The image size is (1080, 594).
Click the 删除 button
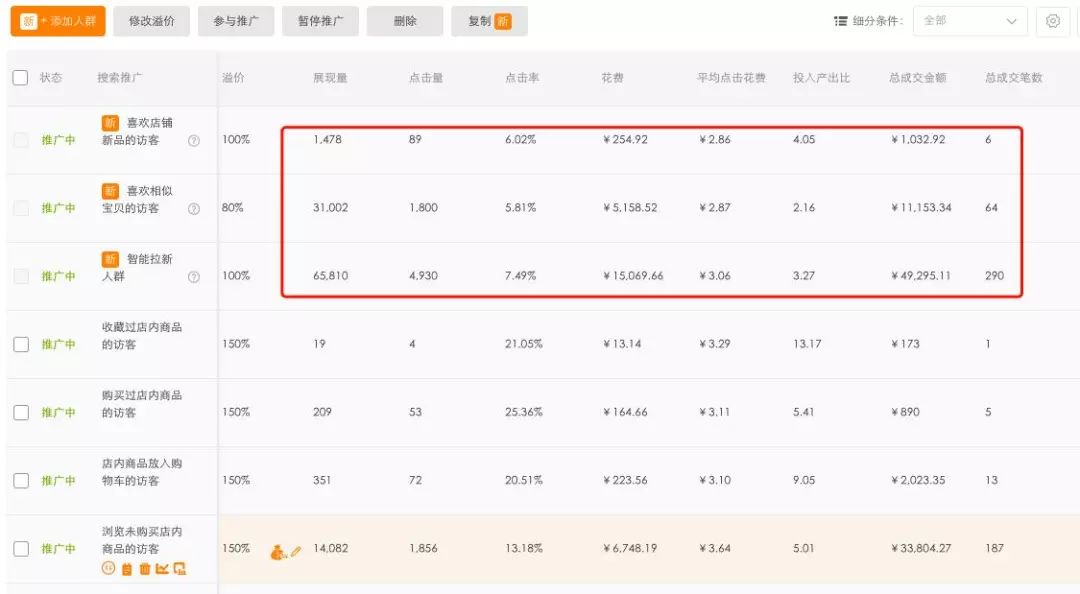(x=405, y=21)
